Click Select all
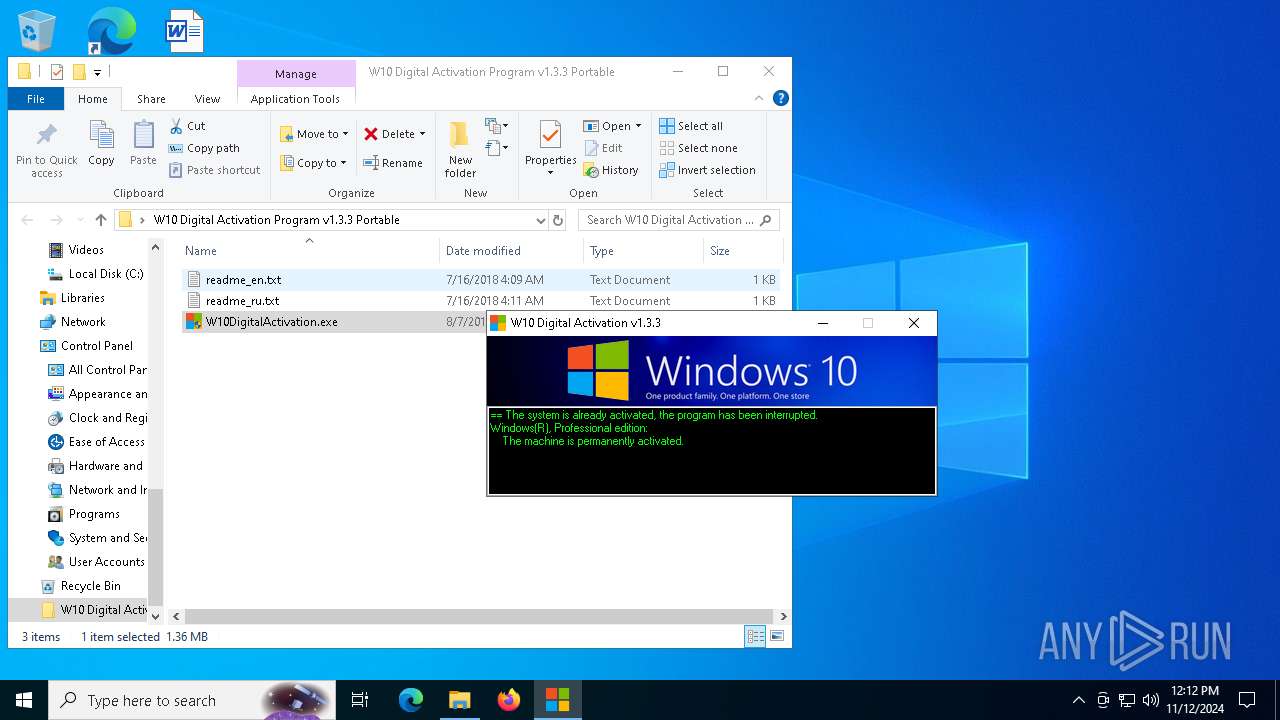 (x=691, y=126)
